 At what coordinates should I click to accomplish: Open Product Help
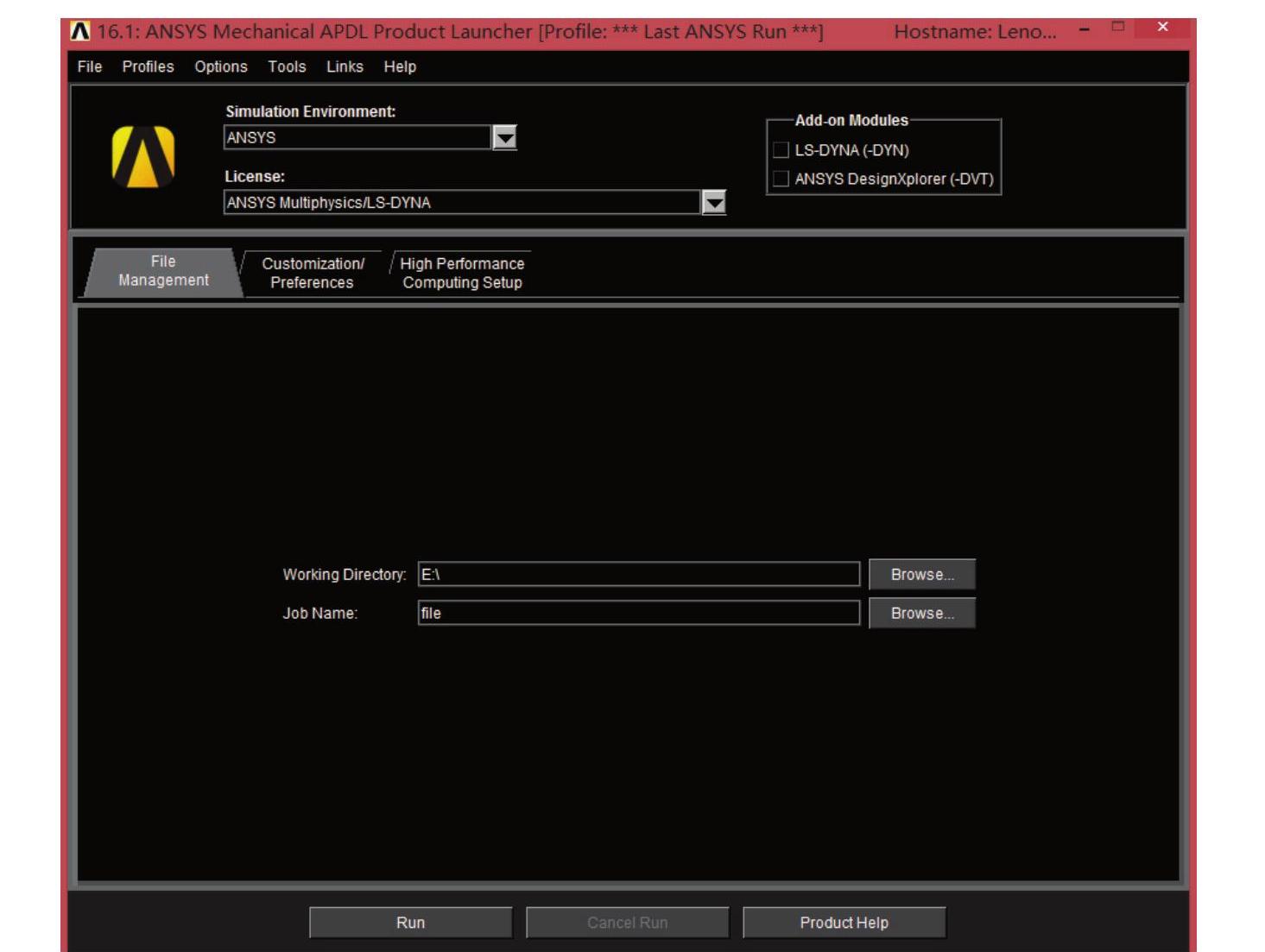844,923
